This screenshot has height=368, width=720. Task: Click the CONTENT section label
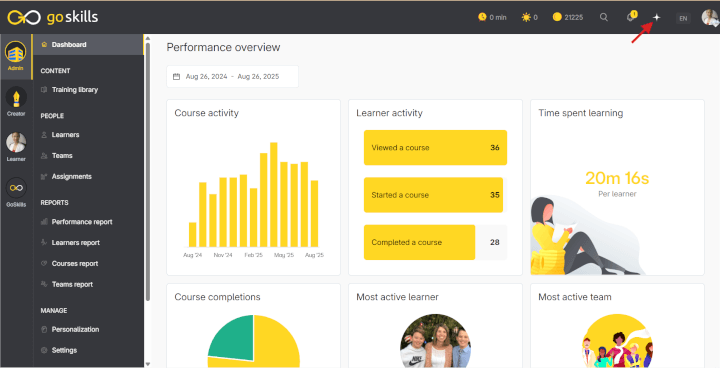(56, 71)
